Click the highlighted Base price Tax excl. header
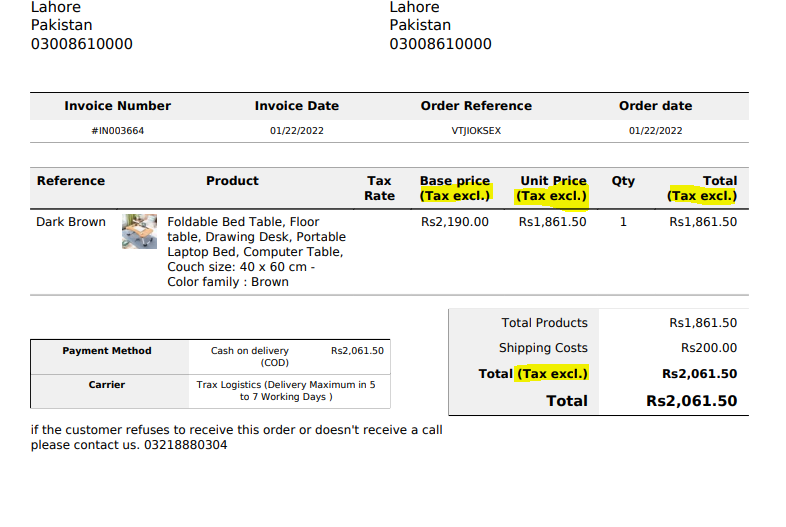Image resolution: width=786 pixels, height=527 pixels. (x=455, y=188)
